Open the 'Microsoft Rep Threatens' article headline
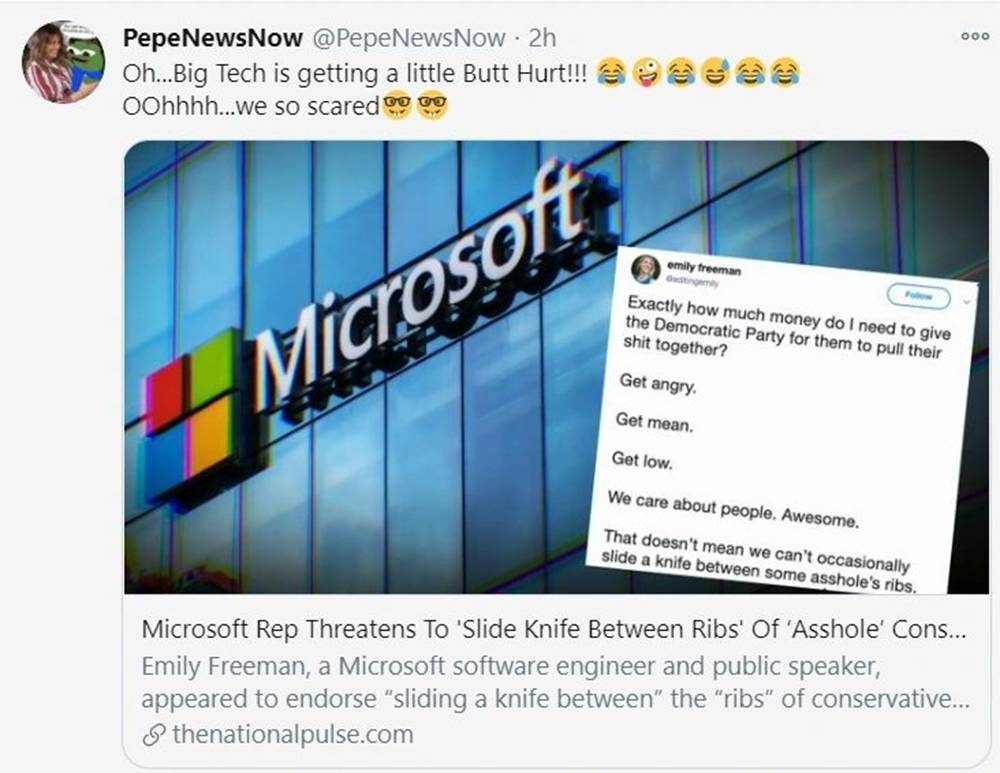The image size is (1000, 773). point(554,629)
